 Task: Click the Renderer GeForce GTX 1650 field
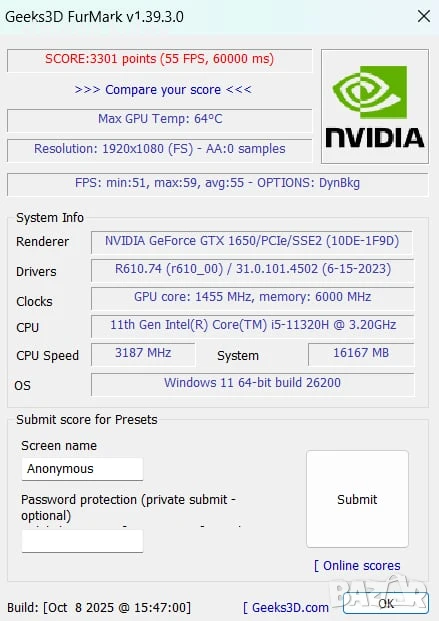(252, 242)
